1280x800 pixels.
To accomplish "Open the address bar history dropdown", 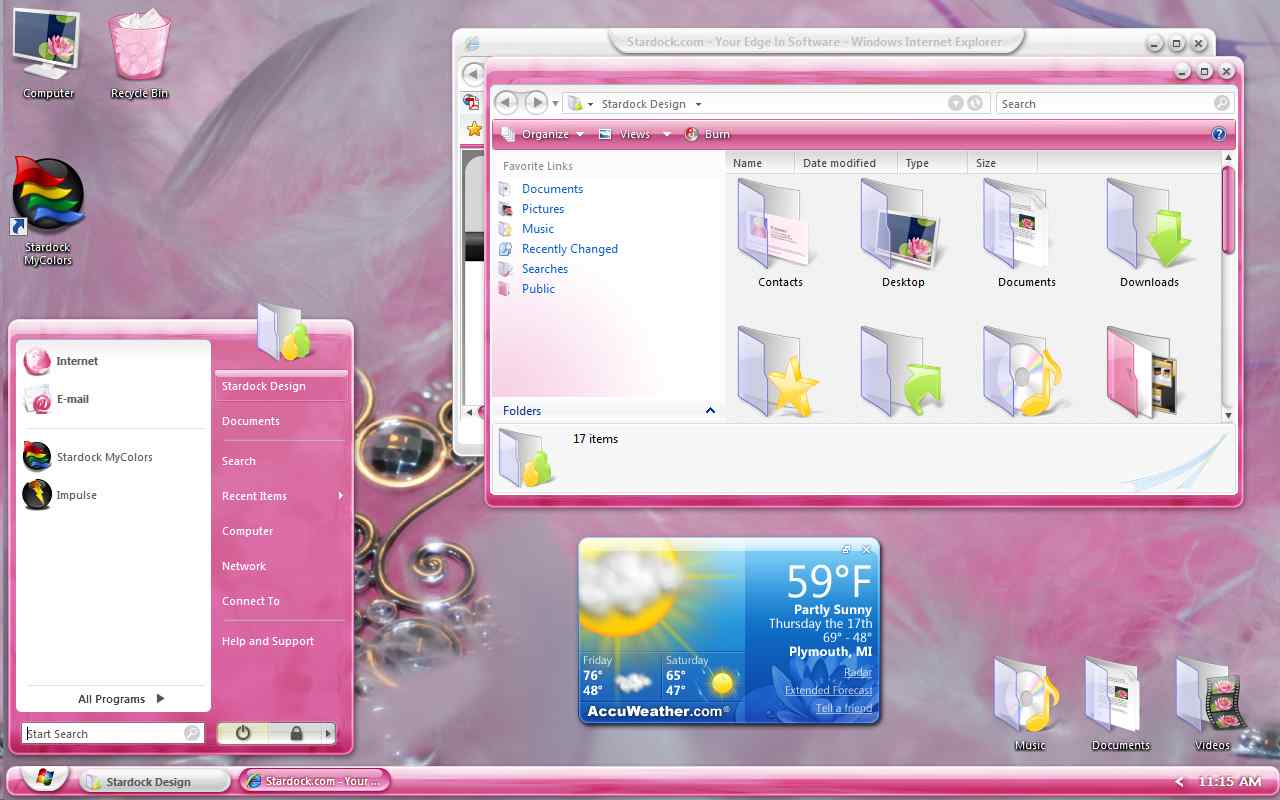I will 955,104.
